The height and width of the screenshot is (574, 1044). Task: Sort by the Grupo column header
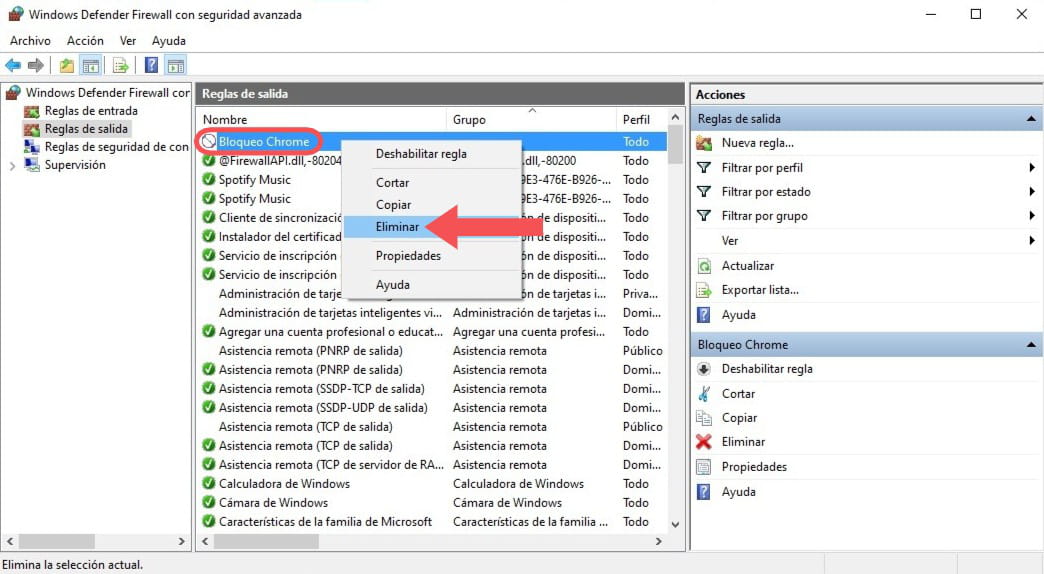[531, 119]
